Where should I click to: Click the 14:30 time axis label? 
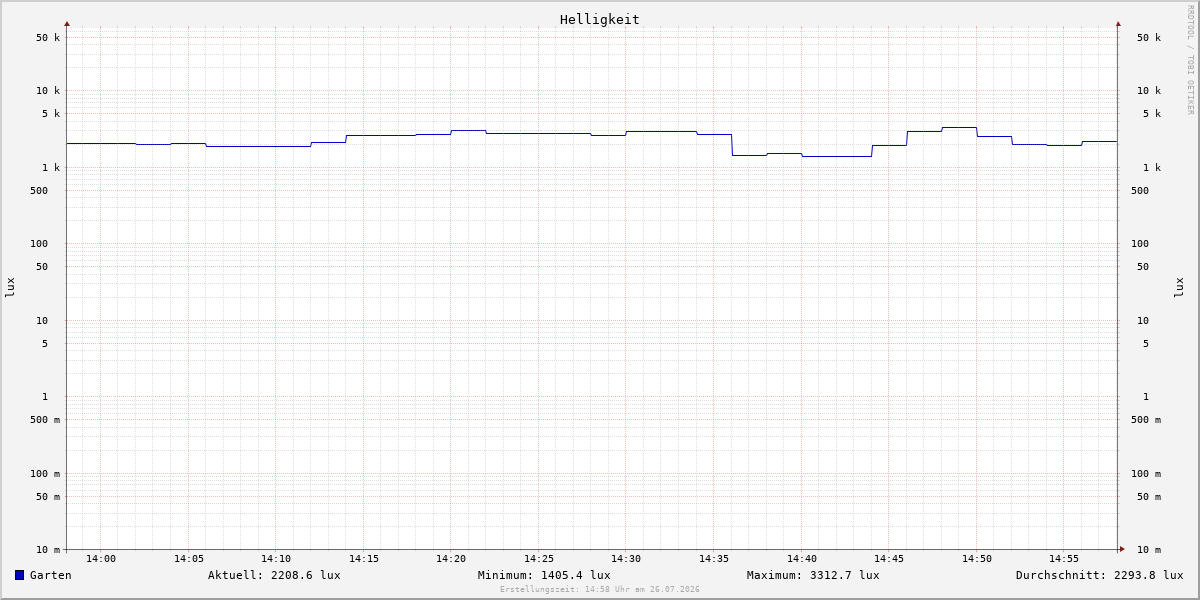pyautogui.click(x=626, y=559)
